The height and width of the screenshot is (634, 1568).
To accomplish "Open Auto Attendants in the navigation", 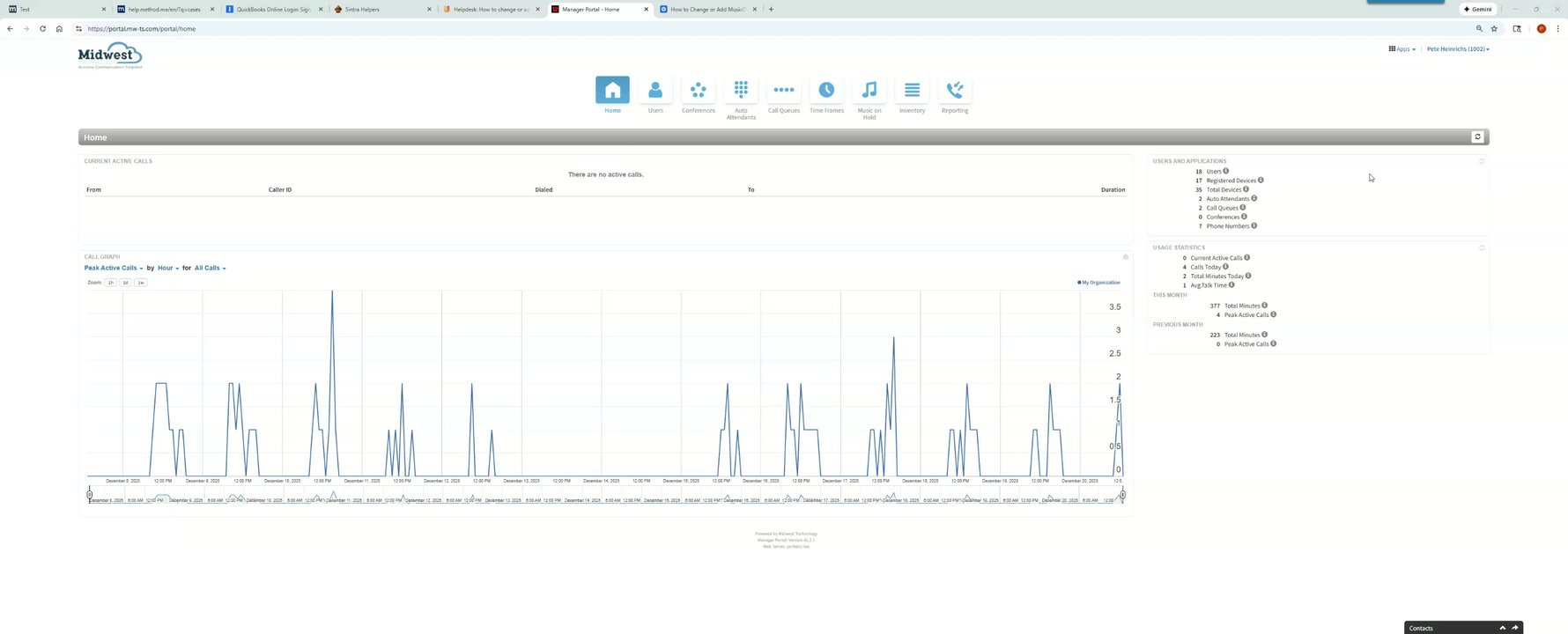I will click(x=741, y=91).
